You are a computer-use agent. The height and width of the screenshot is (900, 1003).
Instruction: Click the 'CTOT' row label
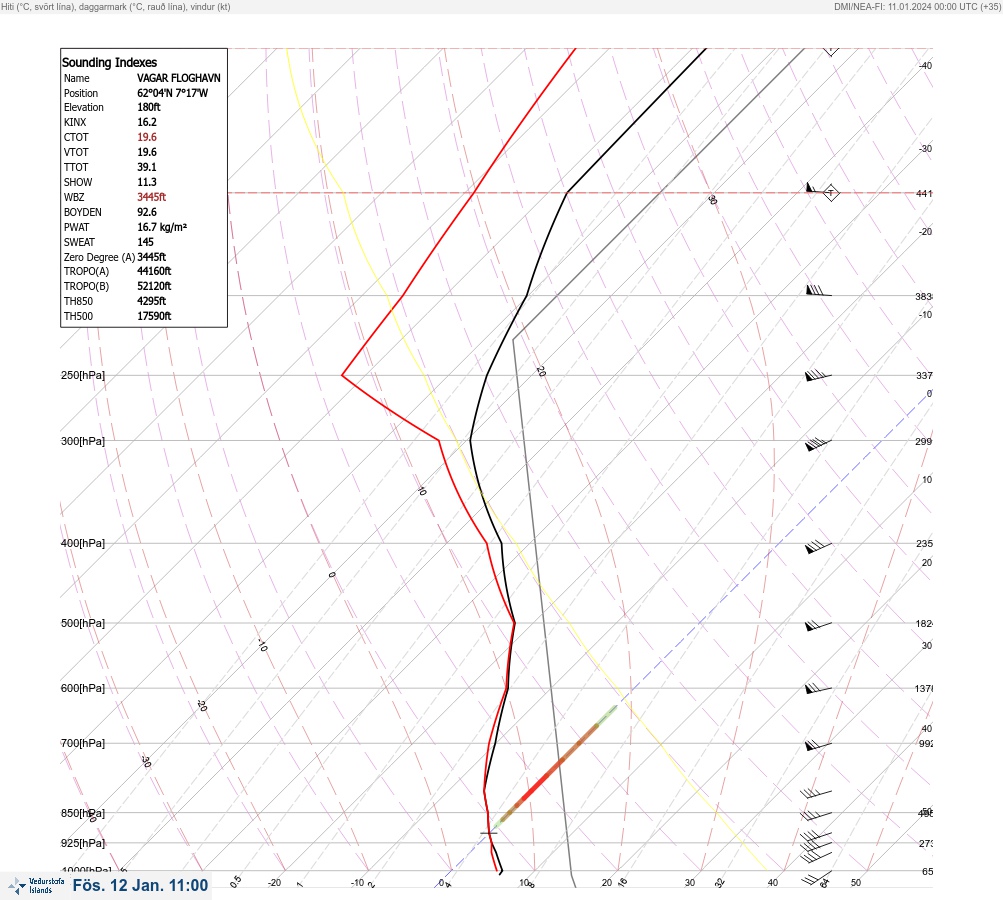pyautogui.click(x=76, y=137)
